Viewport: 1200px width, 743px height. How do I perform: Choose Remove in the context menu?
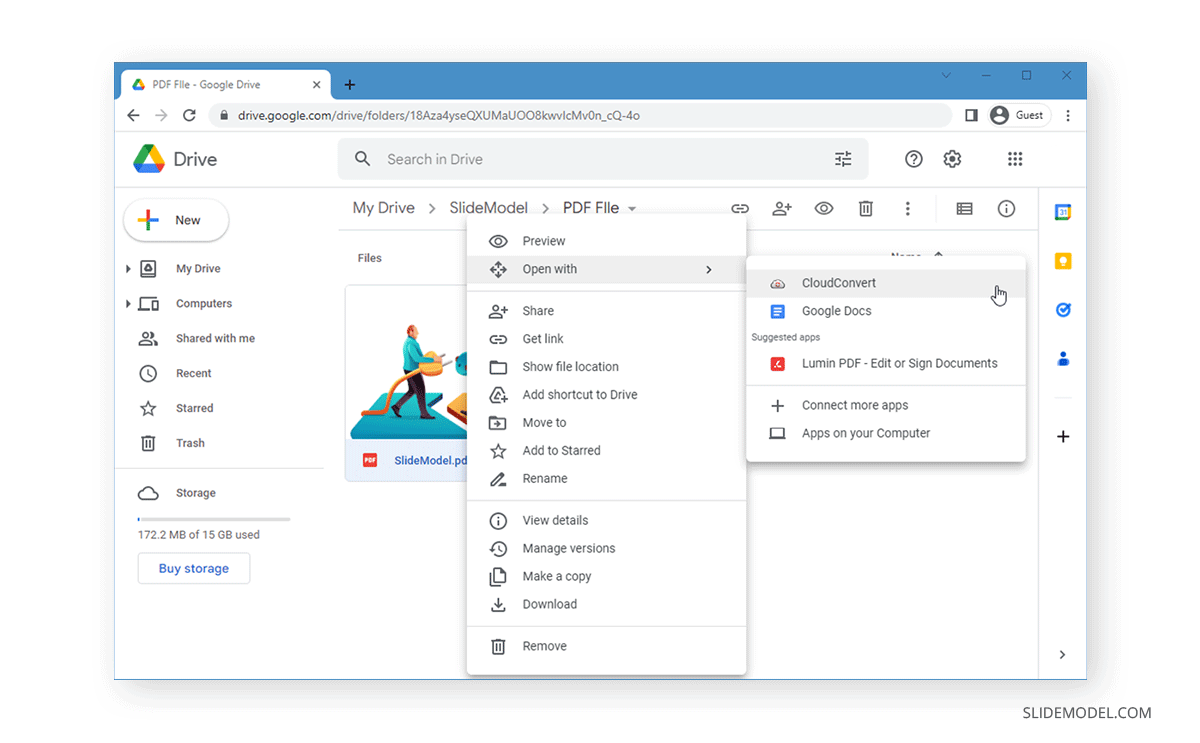coord(606,647)
